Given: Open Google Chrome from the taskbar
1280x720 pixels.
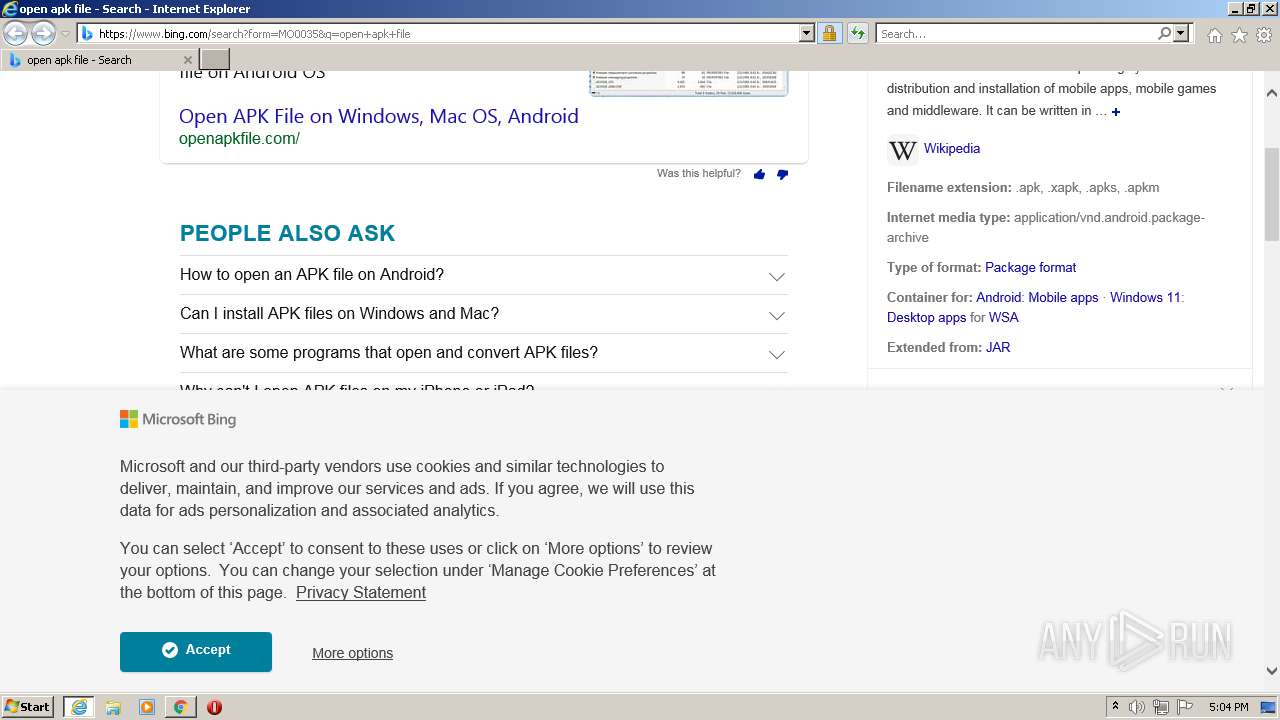Looking at the screenshot, I should 180,707.
